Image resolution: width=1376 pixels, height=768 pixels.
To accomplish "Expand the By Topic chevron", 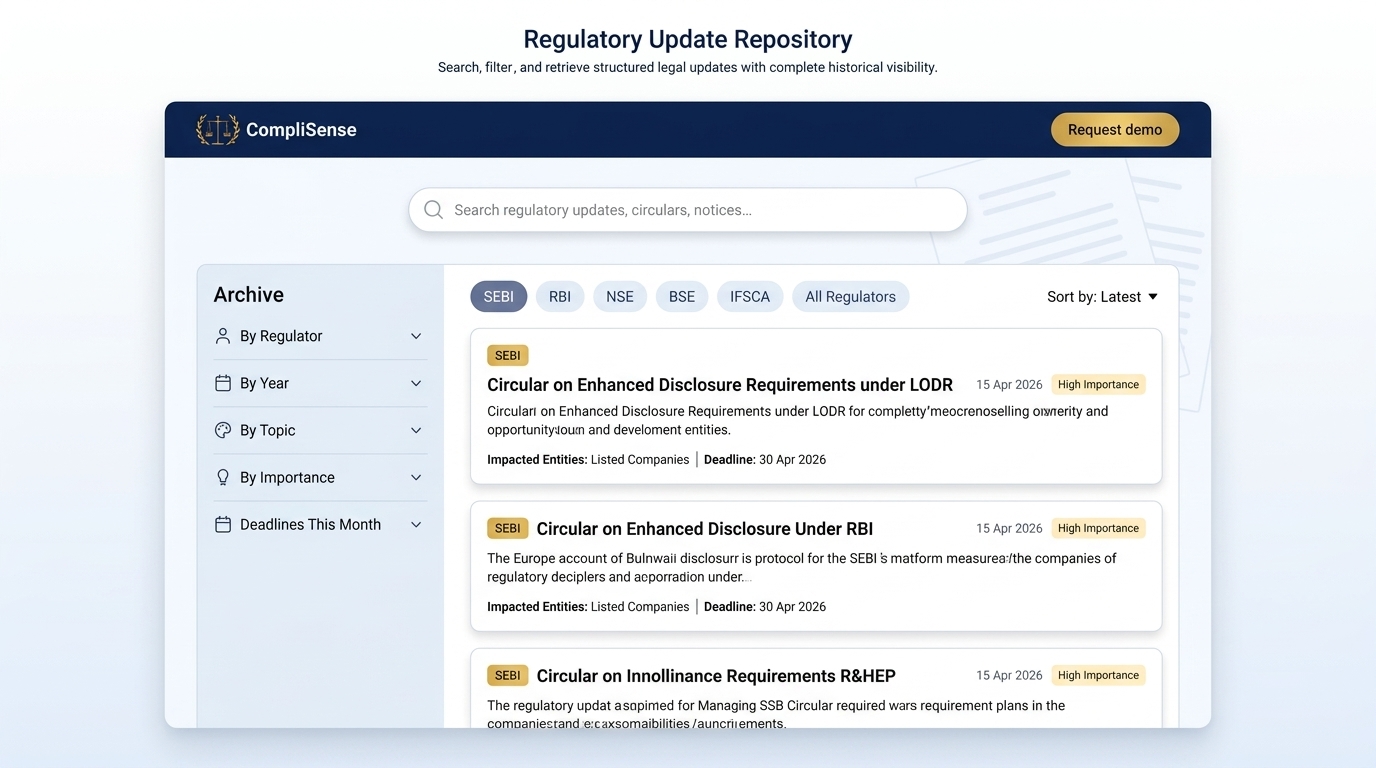I will (416, 430).
